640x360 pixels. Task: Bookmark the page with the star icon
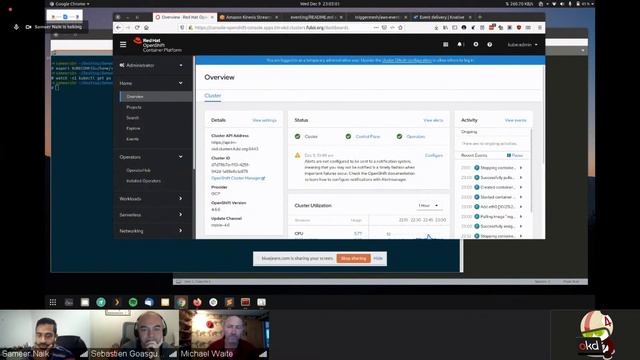pyautogui.click(x=400, y=27)
